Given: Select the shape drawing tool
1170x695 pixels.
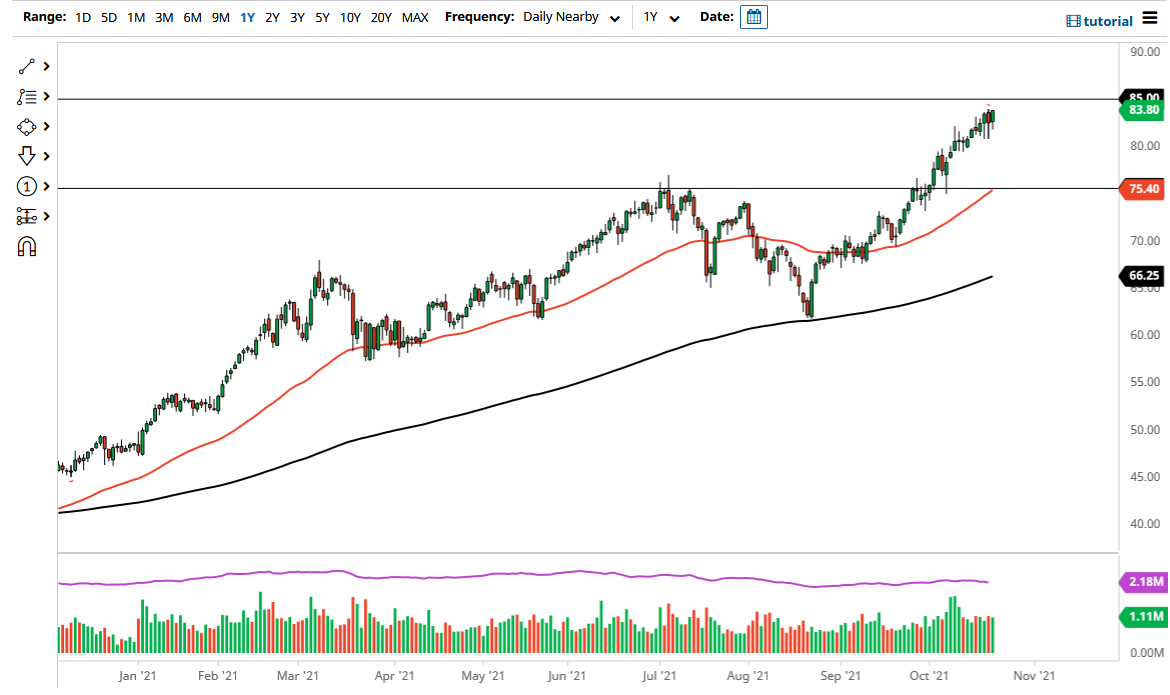Looking at the screenshot, I should point(27,126).
